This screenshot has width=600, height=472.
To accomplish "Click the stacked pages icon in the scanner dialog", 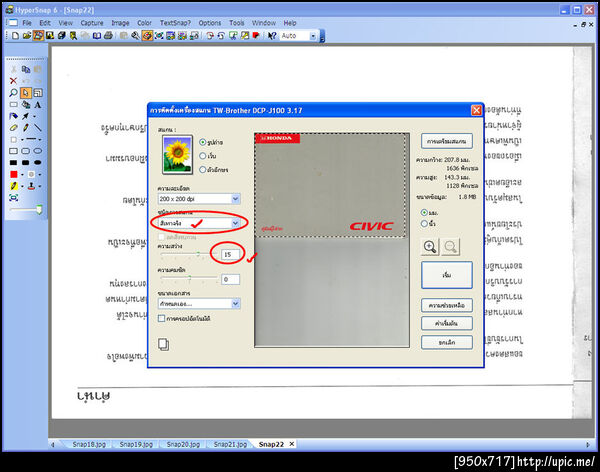I will (x=163, y=344).
